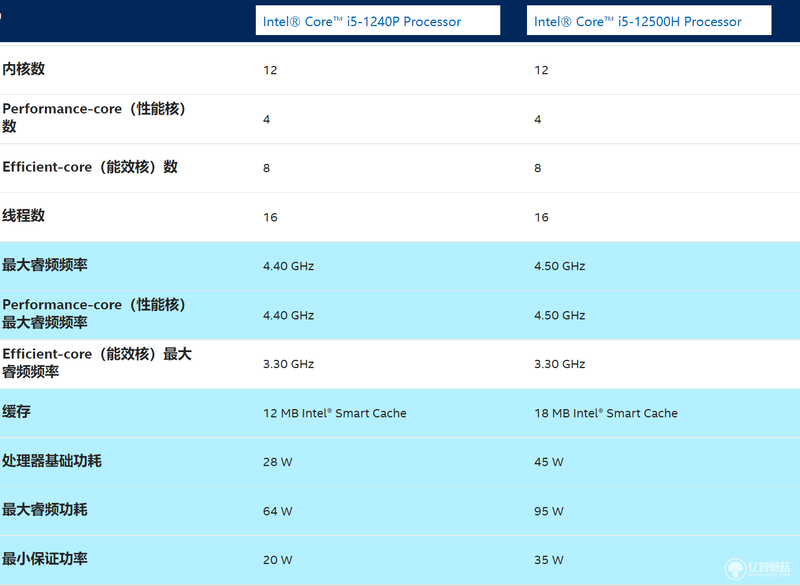Viewport: 800px width, 586px height.
Task: Click 4.50 GHz in Performance-core turbo row
Action: 560,315
